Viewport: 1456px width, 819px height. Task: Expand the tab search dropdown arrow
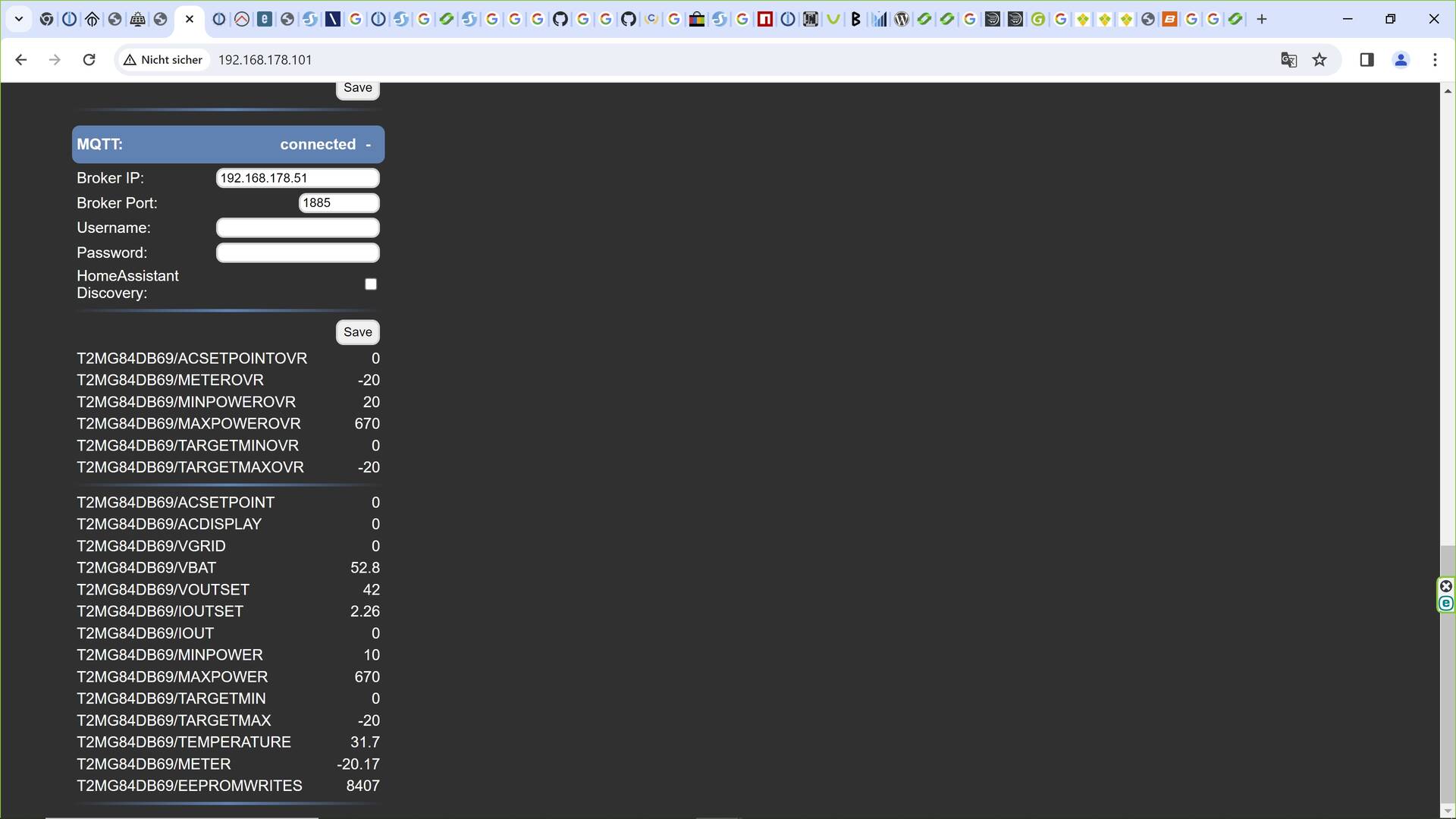pos(19,20)
